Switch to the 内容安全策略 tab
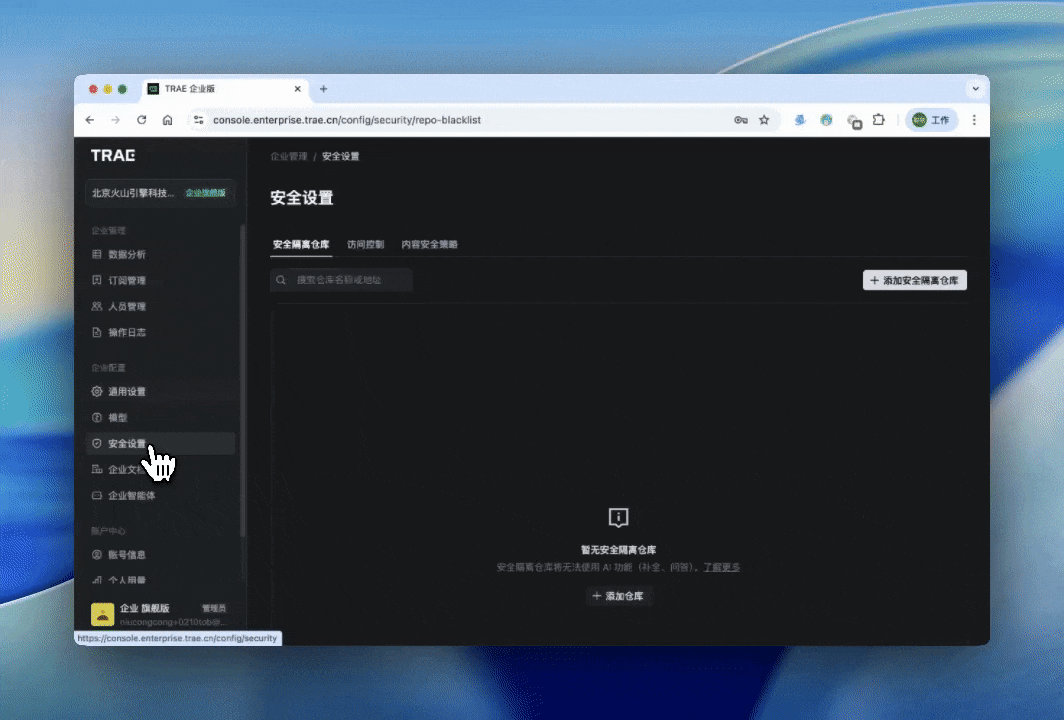 pos(429,245)
